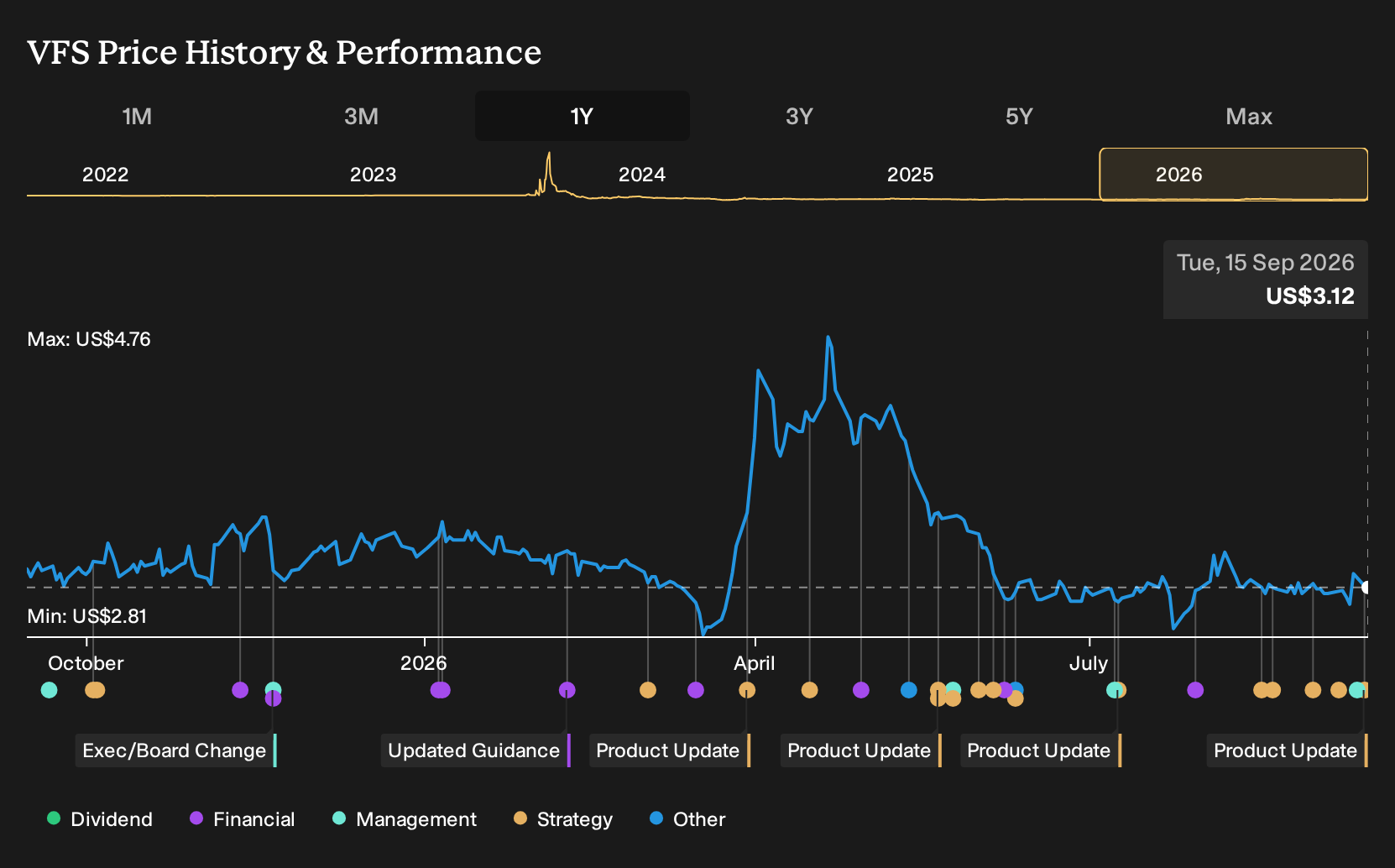Click the teal Management event dot before October
This screenshot has height=868, width=1395.
50,690
